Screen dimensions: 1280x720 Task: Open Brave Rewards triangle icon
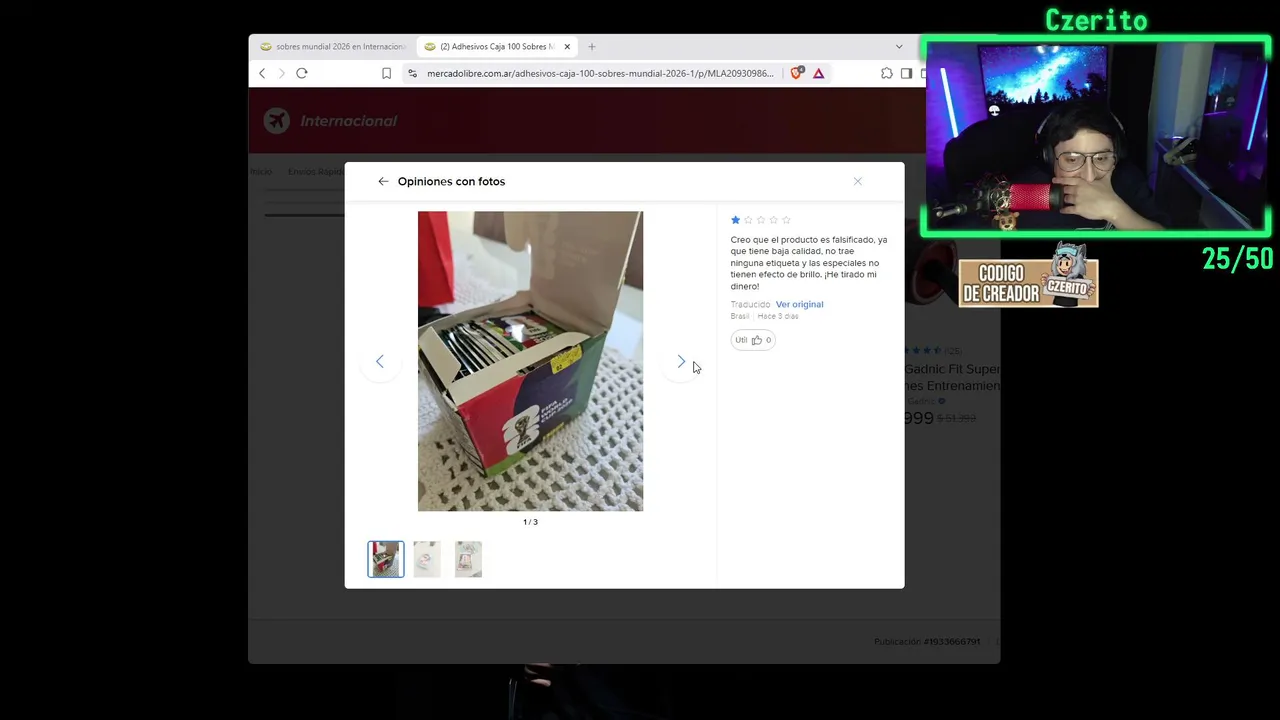click(x=818, y=73)
